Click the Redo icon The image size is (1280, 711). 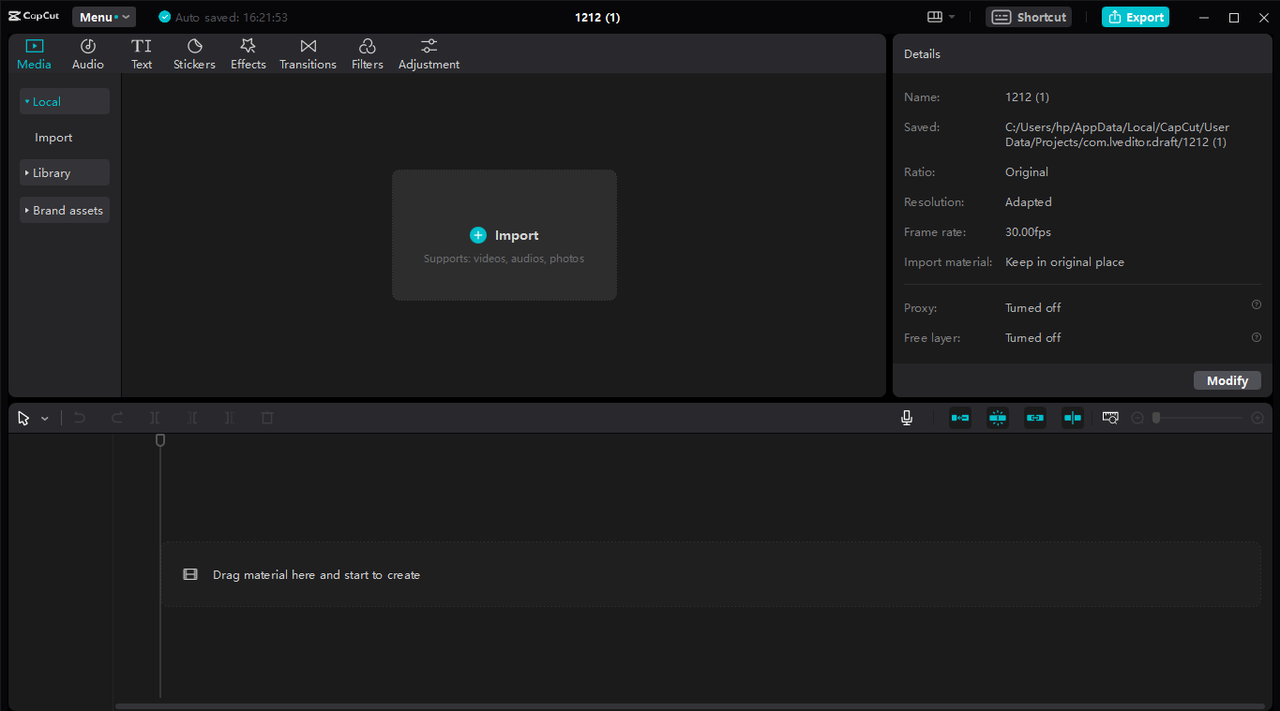click(117, 418)
